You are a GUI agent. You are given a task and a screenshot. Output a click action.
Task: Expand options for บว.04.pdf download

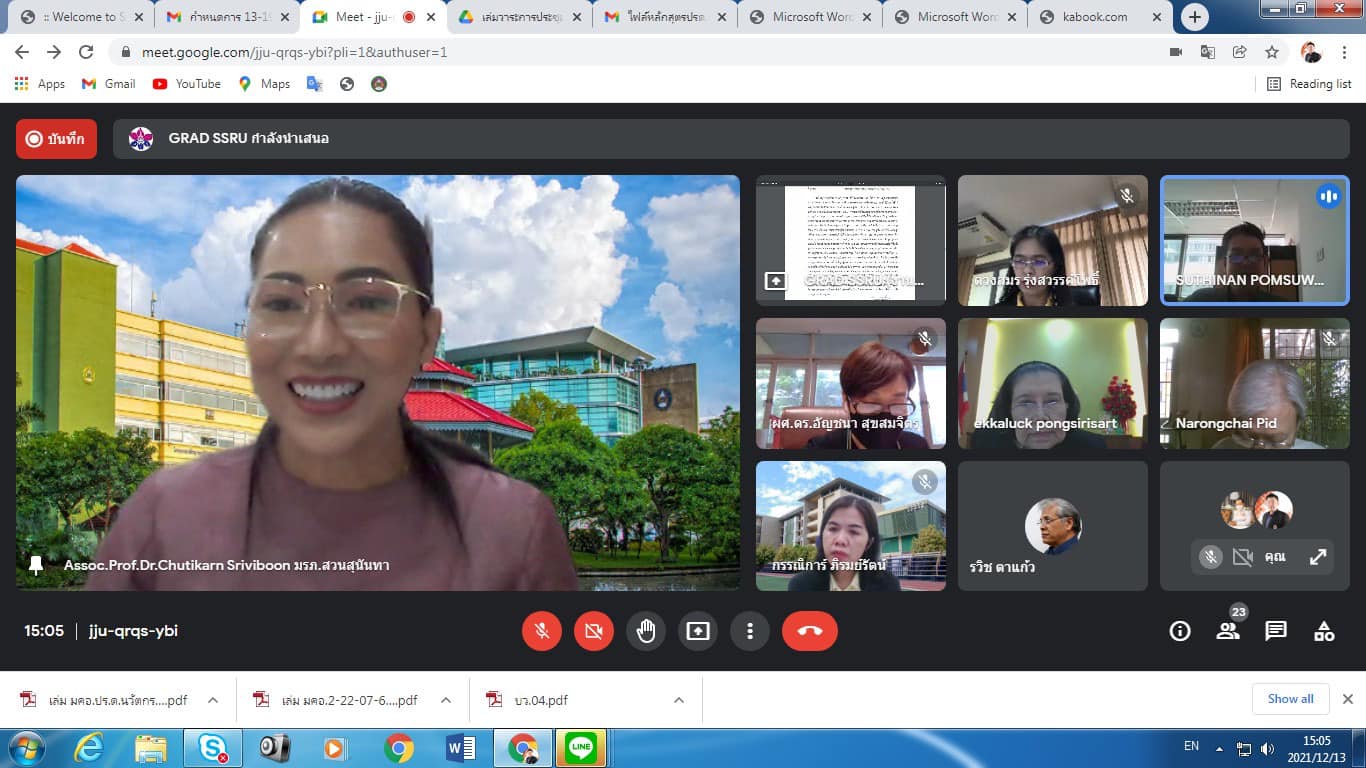click(679, 700)
